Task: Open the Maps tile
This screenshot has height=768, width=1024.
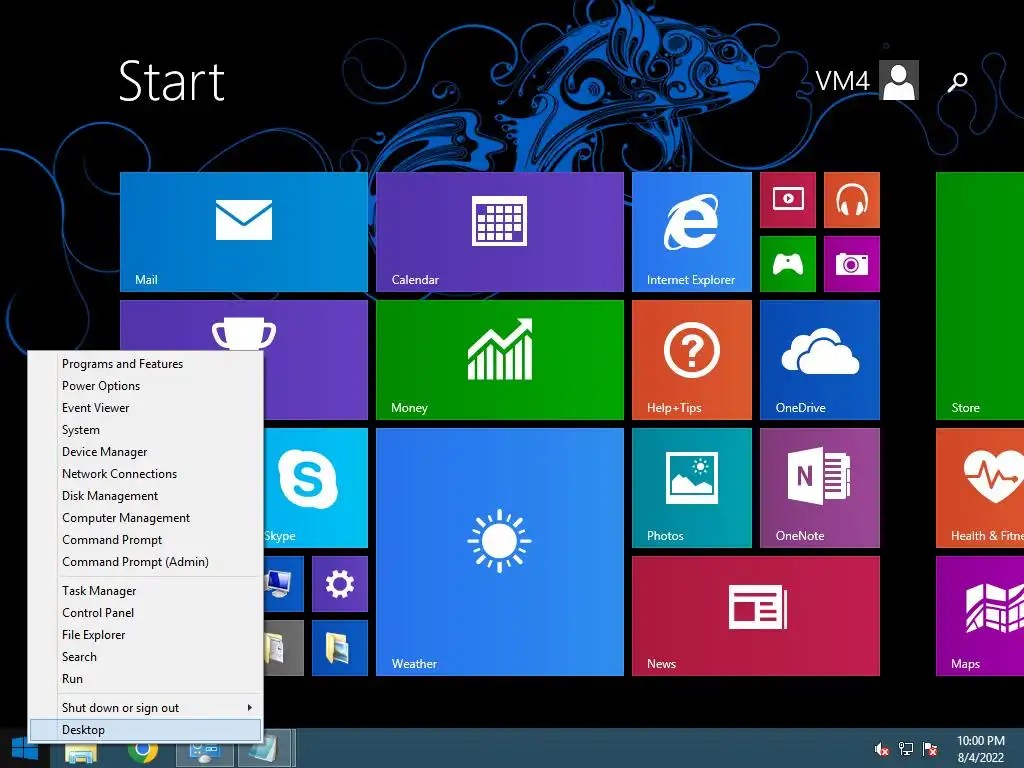Action: (980, 616)
